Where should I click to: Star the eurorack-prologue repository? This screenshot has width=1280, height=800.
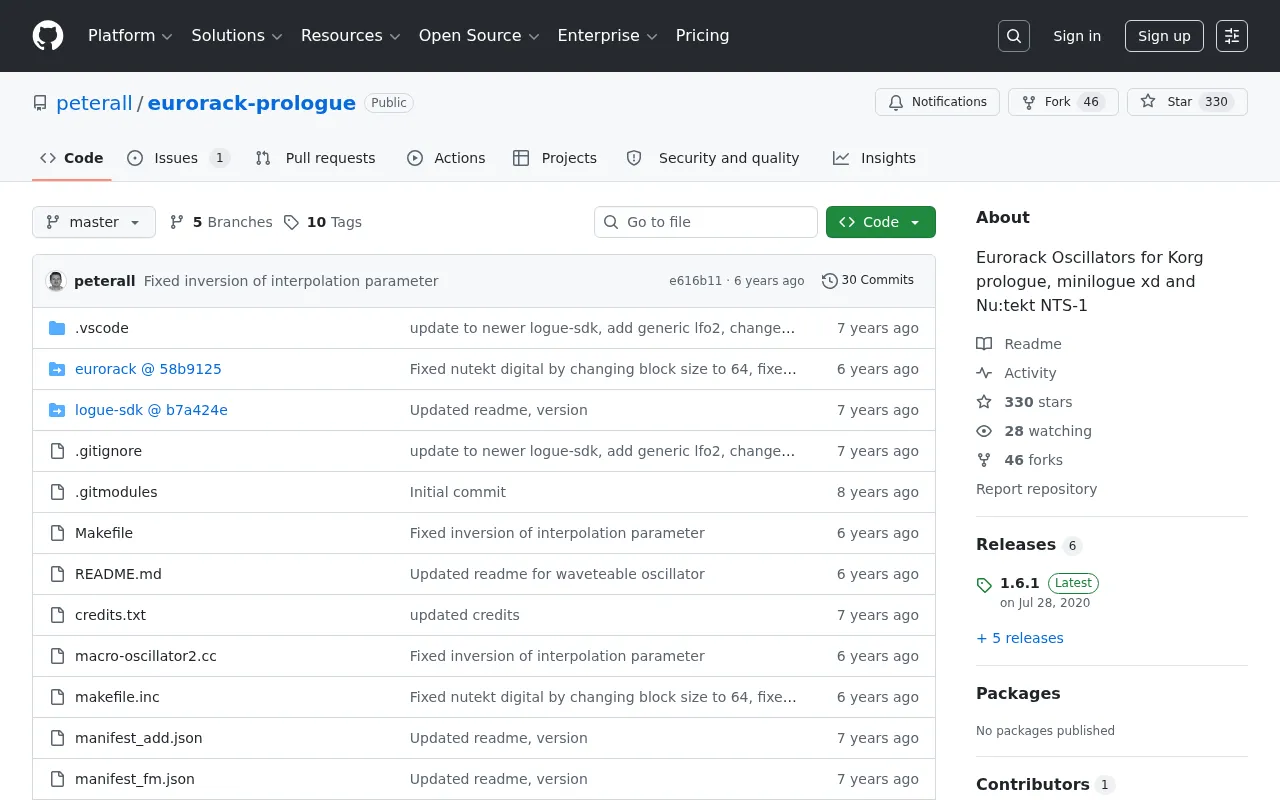coord(1187,102)
